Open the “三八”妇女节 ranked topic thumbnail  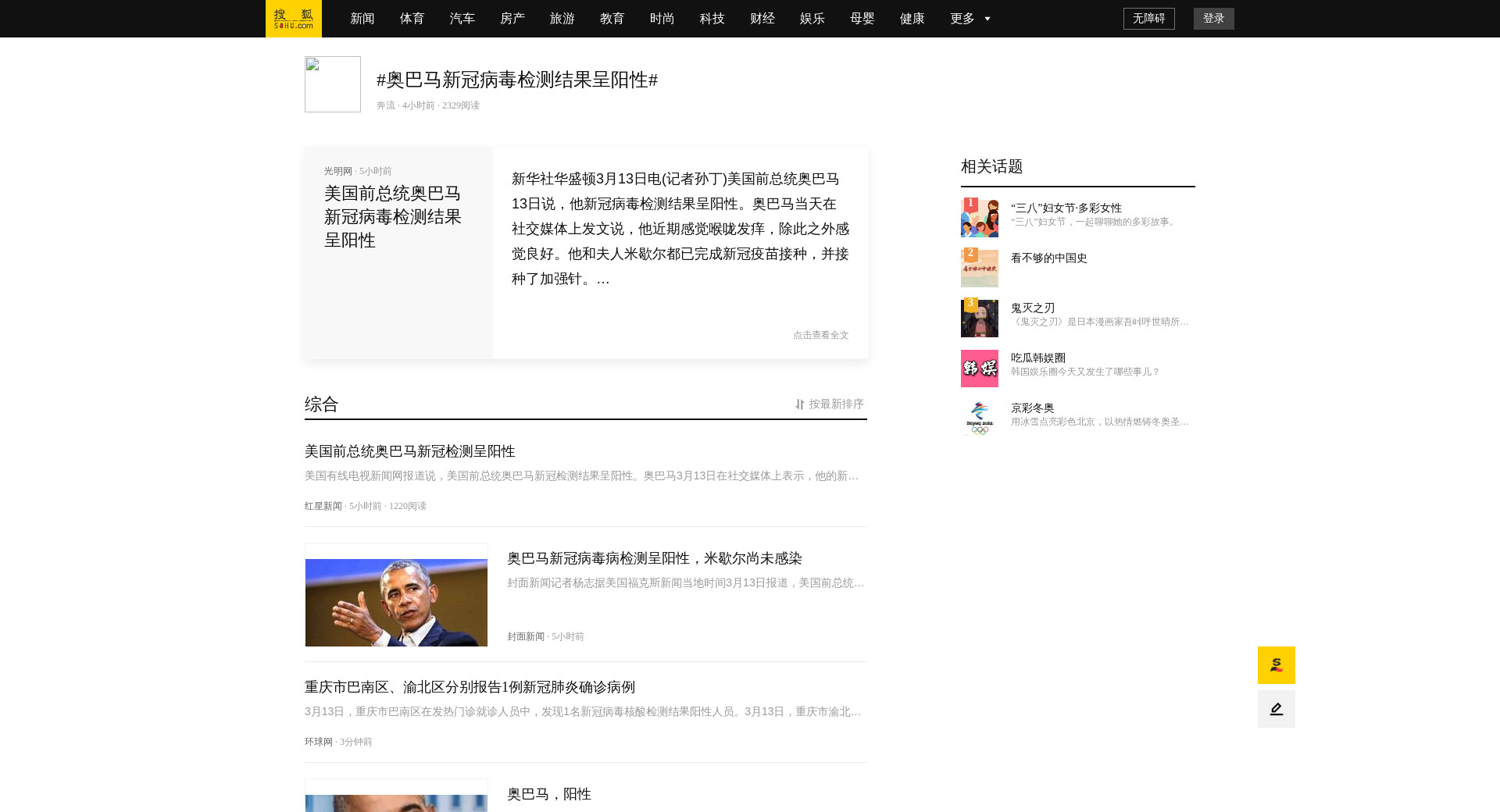coord(979,219)
